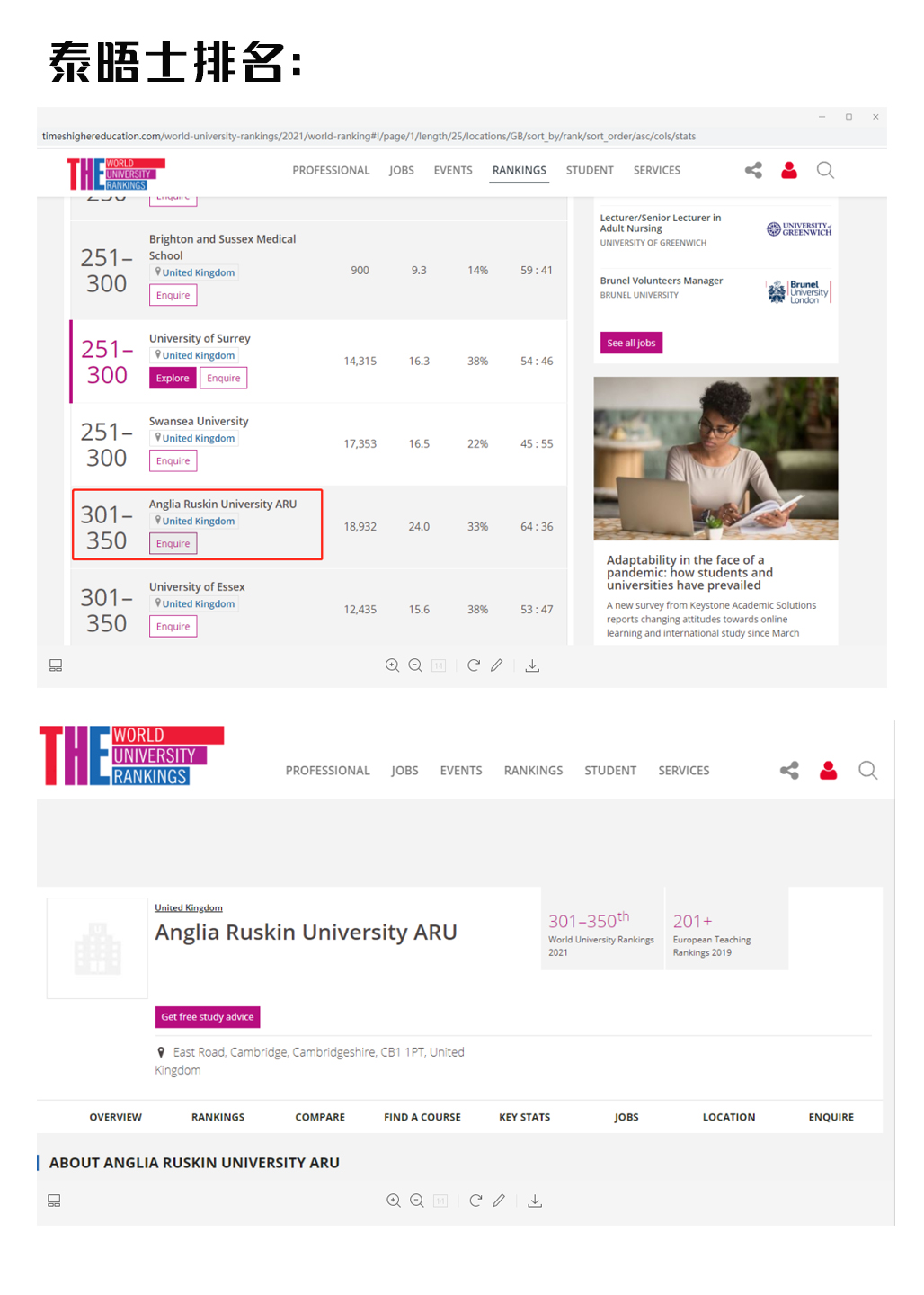924x1295 pixels.
Task: Click actual size icon under lower image
Action: tap(440, 1201)
